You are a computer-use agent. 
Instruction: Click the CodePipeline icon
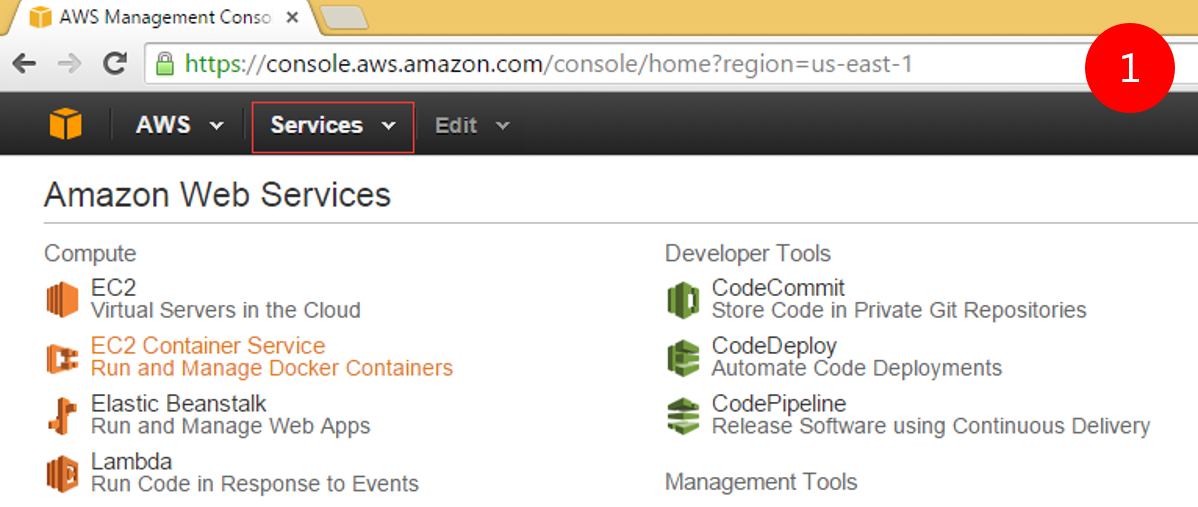coord(683,415)
